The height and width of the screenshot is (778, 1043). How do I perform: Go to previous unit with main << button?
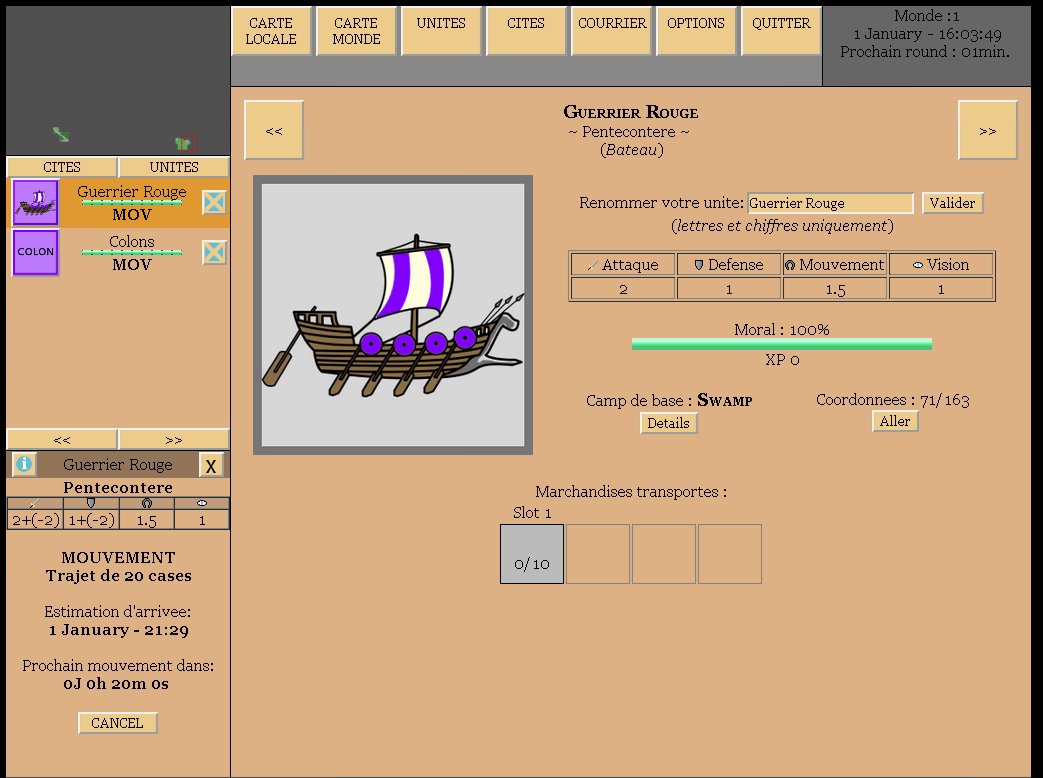pos(274,130)
